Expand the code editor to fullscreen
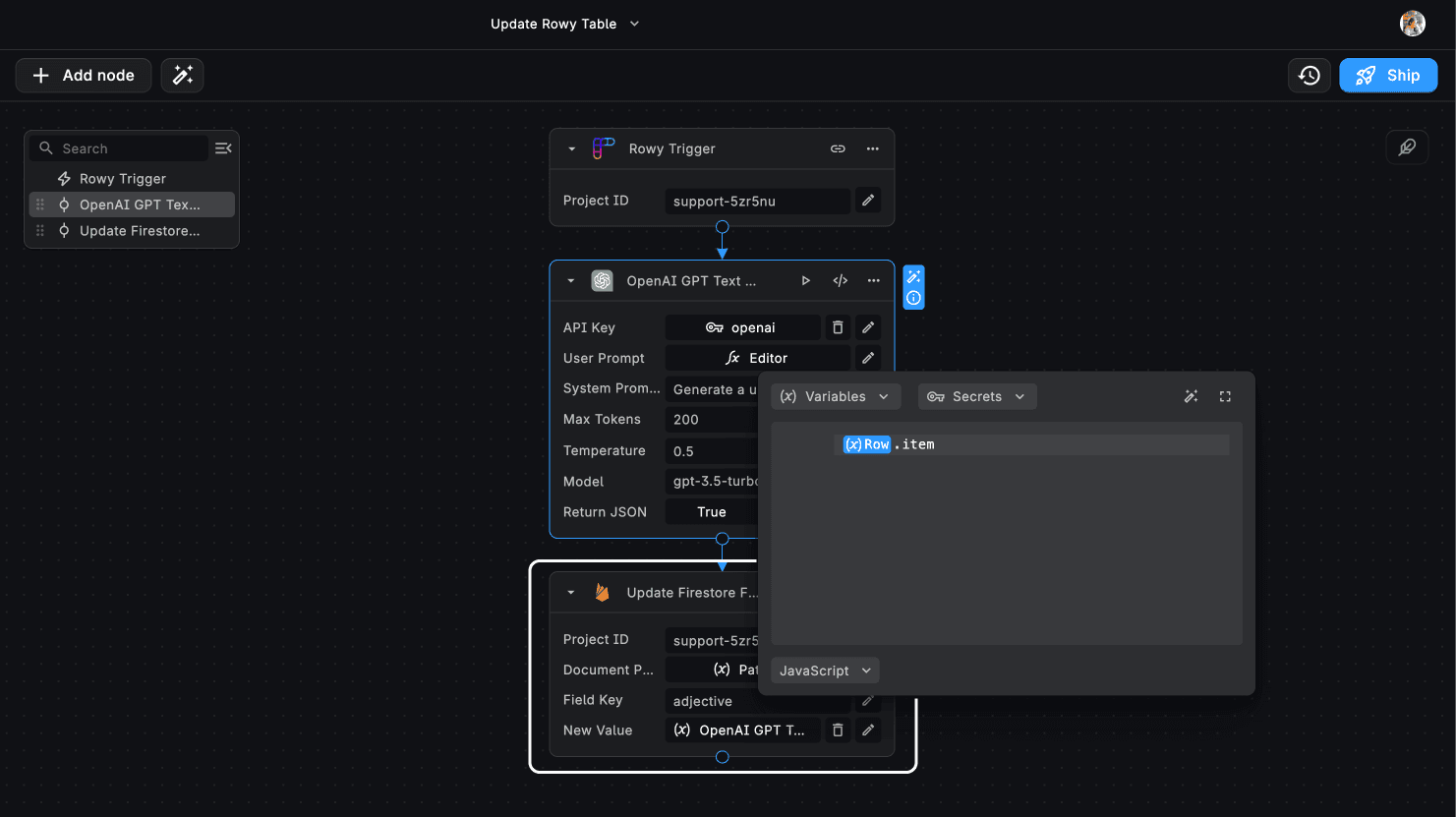This screenshot has width=1456, height=817. point(1225,397)
